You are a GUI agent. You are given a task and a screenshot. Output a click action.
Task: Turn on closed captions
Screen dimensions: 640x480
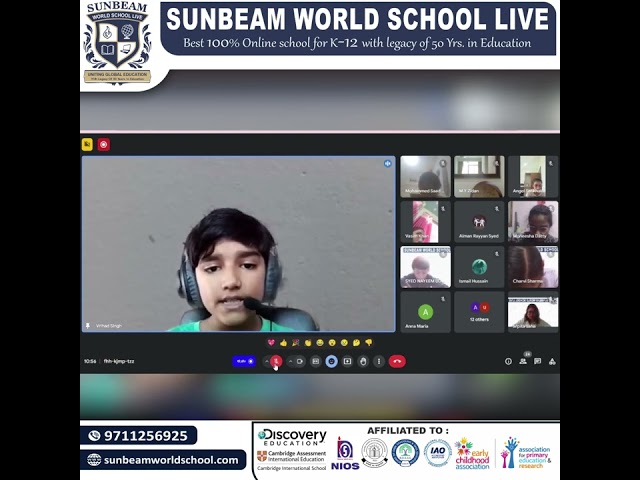click(316, 361)
